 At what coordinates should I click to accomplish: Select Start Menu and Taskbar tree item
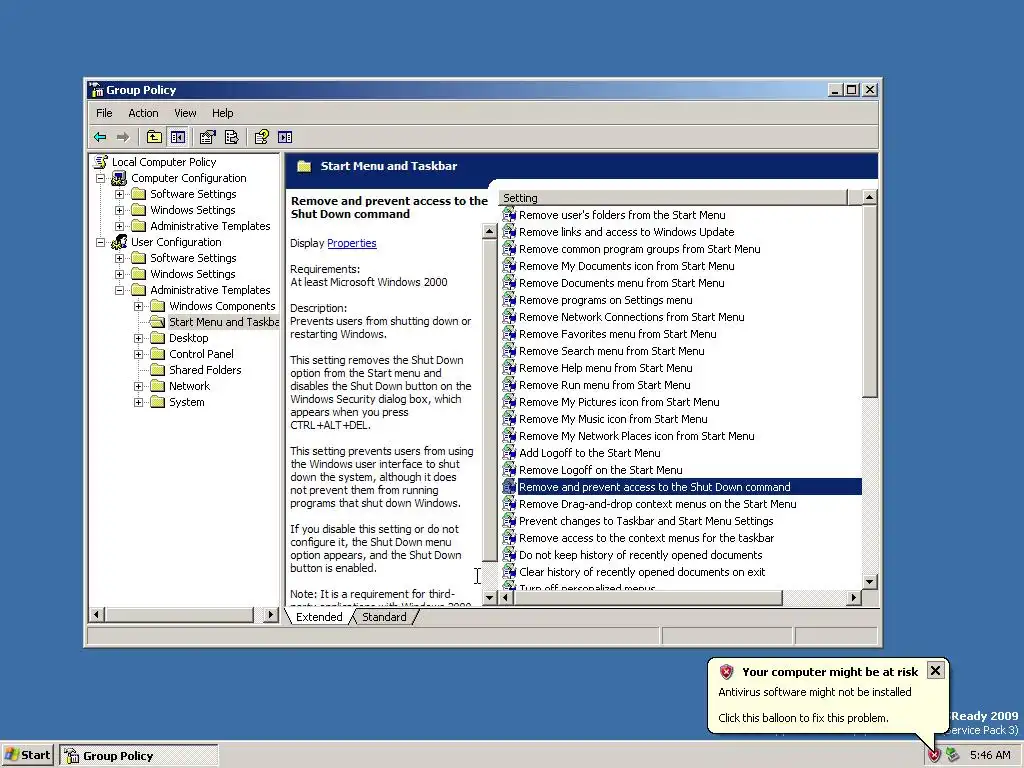pos(223,322)
